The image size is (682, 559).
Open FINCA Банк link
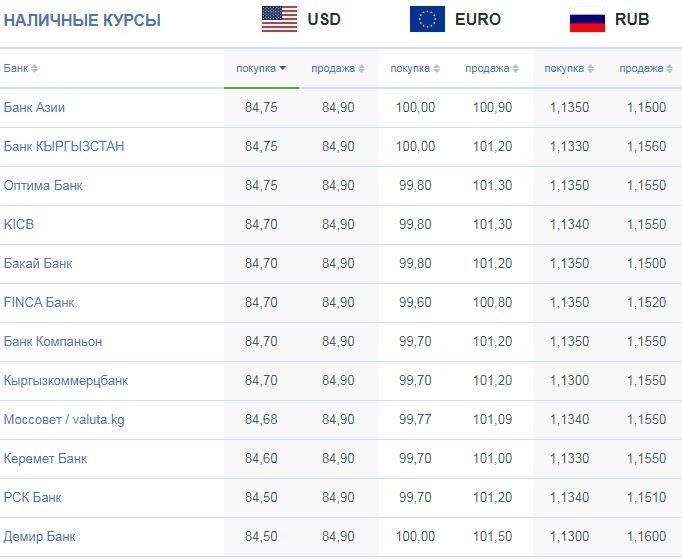39,302
